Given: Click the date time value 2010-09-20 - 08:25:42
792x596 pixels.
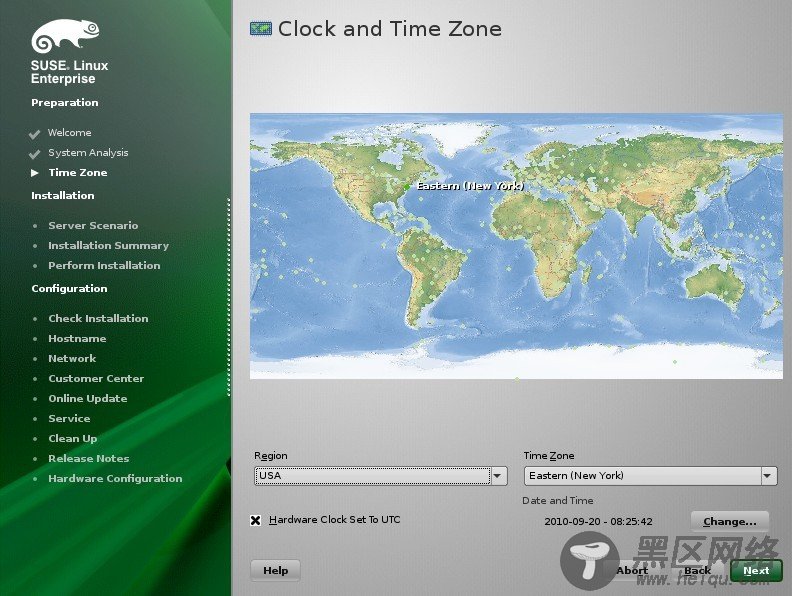Looking at the screenshot, I should tap(598, 521).
